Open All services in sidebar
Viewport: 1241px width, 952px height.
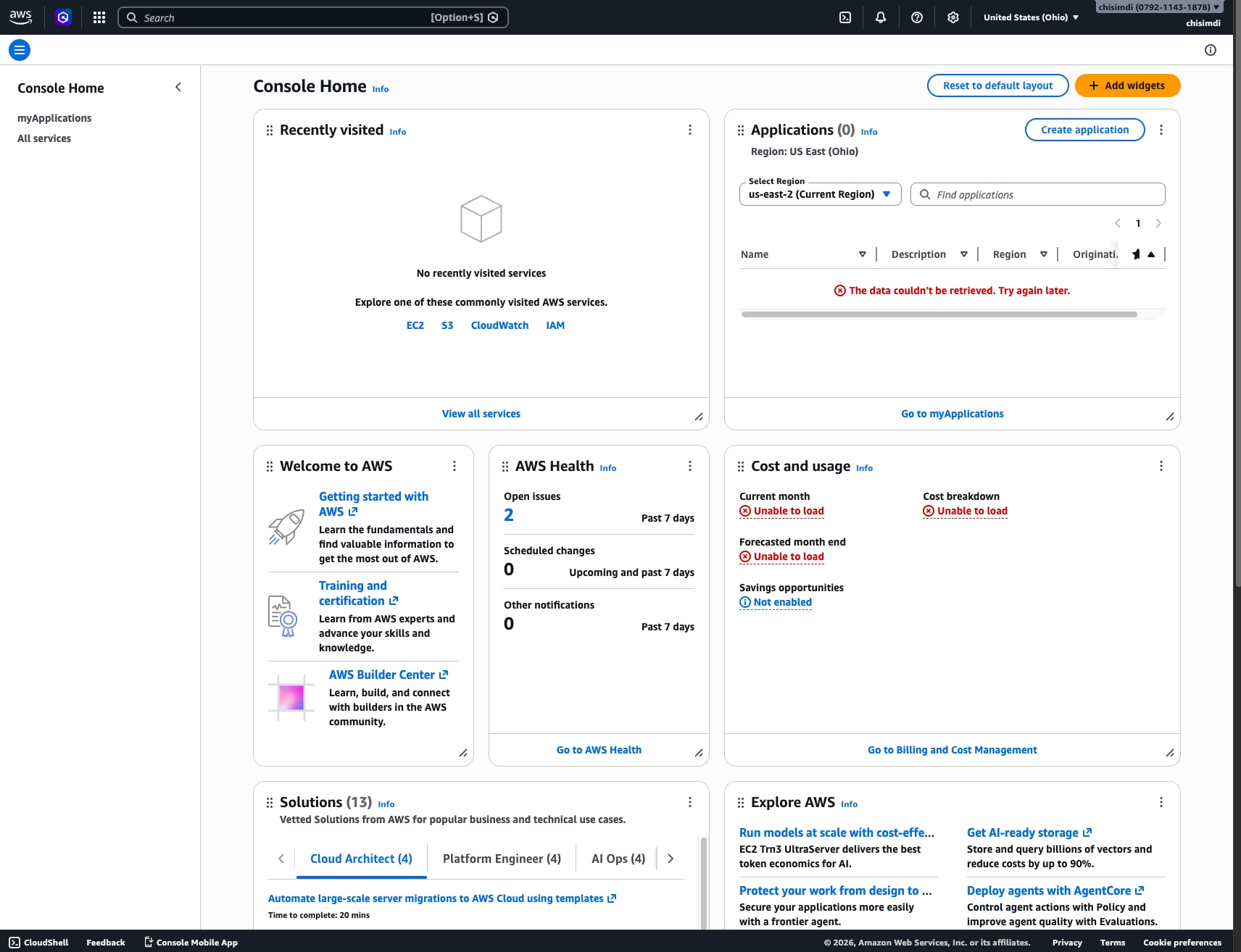pos(44,138)
